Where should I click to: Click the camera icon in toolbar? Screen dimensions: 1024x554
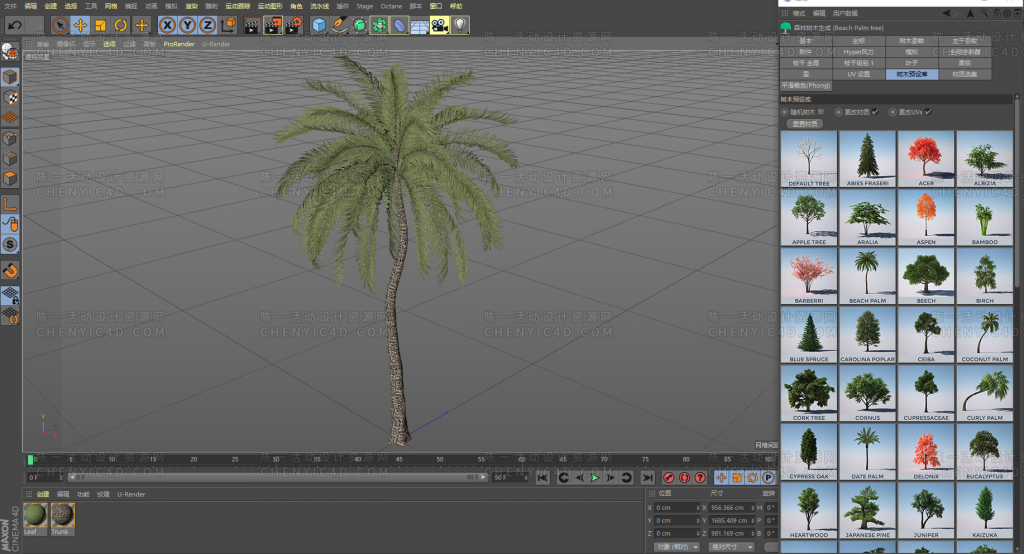(x=439, y=25)
